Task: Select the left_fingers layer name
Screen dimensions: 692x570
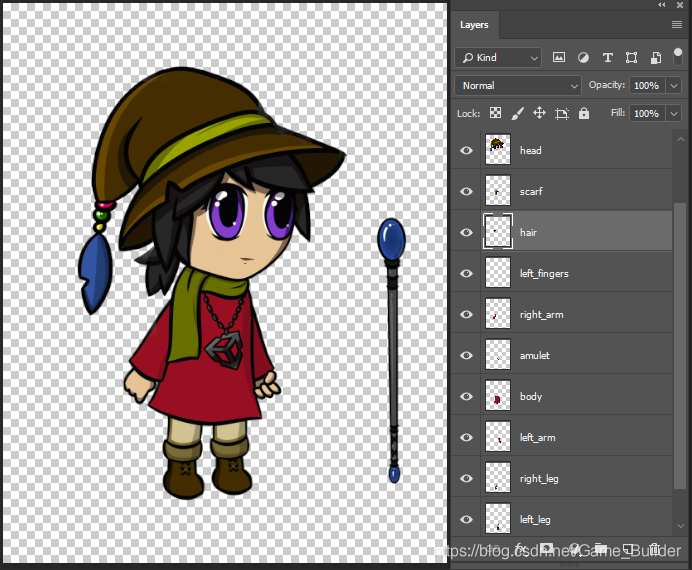Action: pyautogui.click(x=544, y=274)
